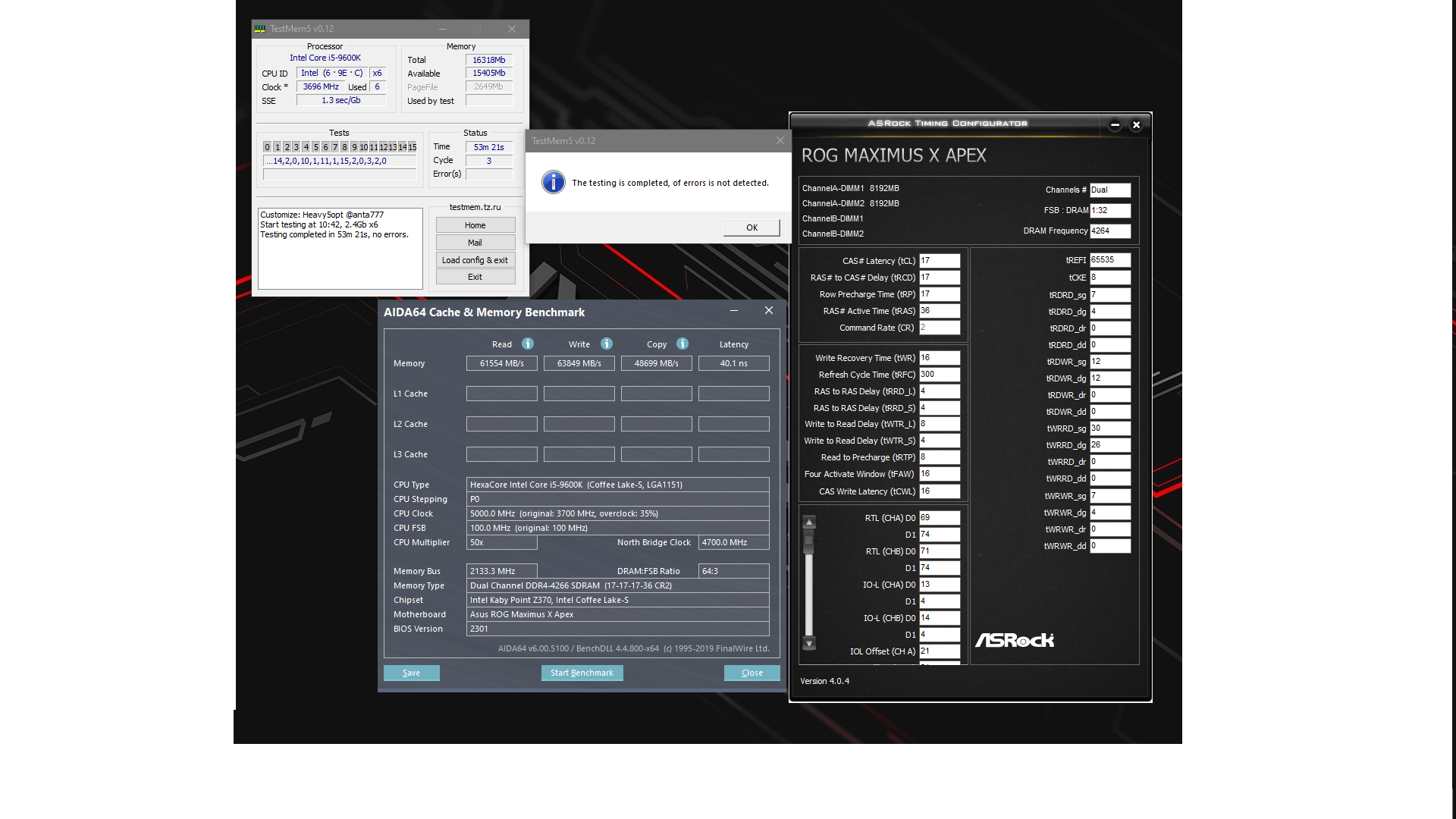Click CAS# Latency (tCL) value field
1456x819 pixels.
pyautogui.click(x=939, y=261)
